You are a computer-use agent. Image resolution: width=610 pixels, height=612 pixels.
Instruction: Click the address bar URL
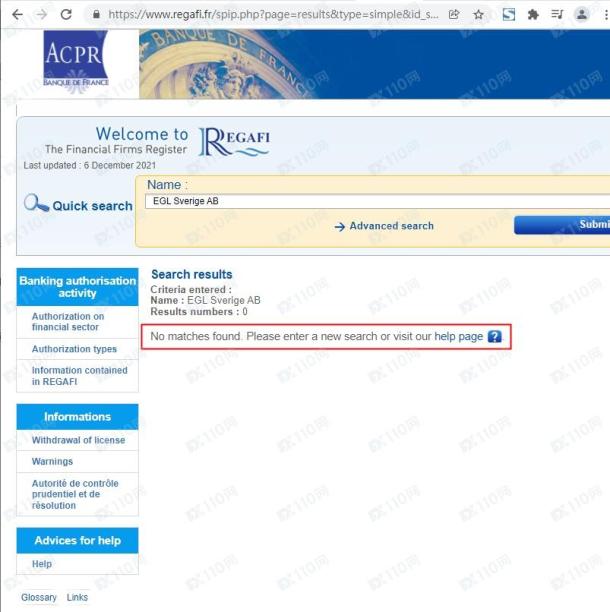point(273,15)
